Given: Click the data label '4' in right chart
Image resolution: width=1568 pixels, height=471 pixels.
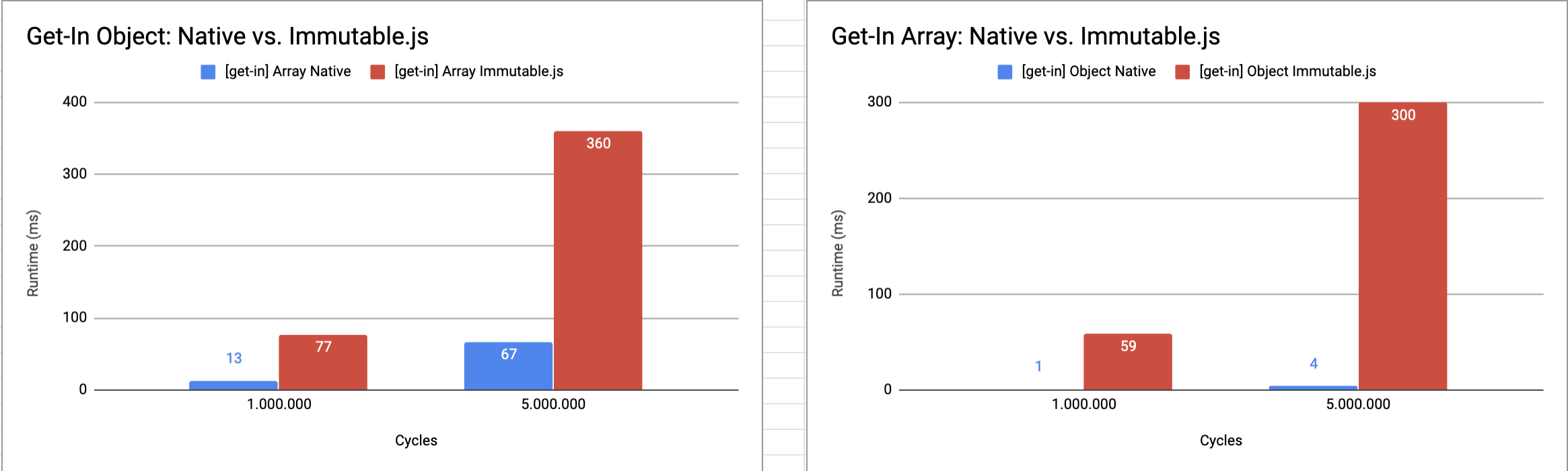Looking at the screenshot, I should pyautogui.click(x=1314, y=363).
